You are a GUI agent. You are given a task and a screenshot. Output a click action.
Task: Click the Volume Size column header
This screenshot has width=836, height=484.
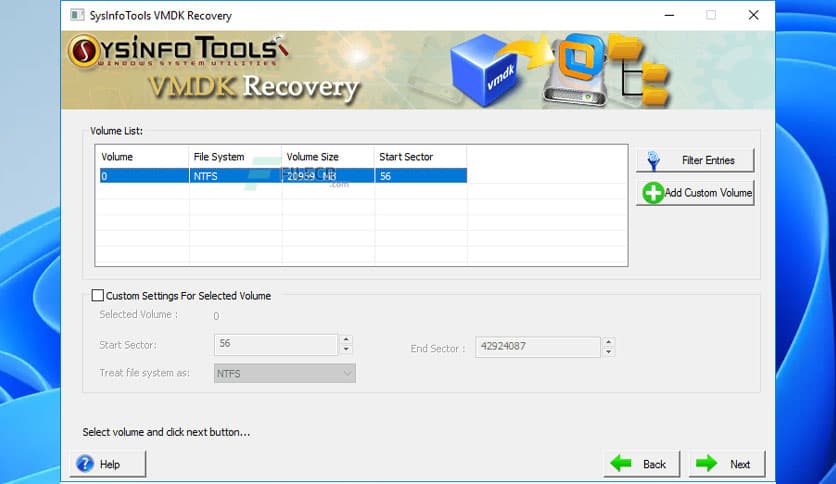[x=328, y=157]
